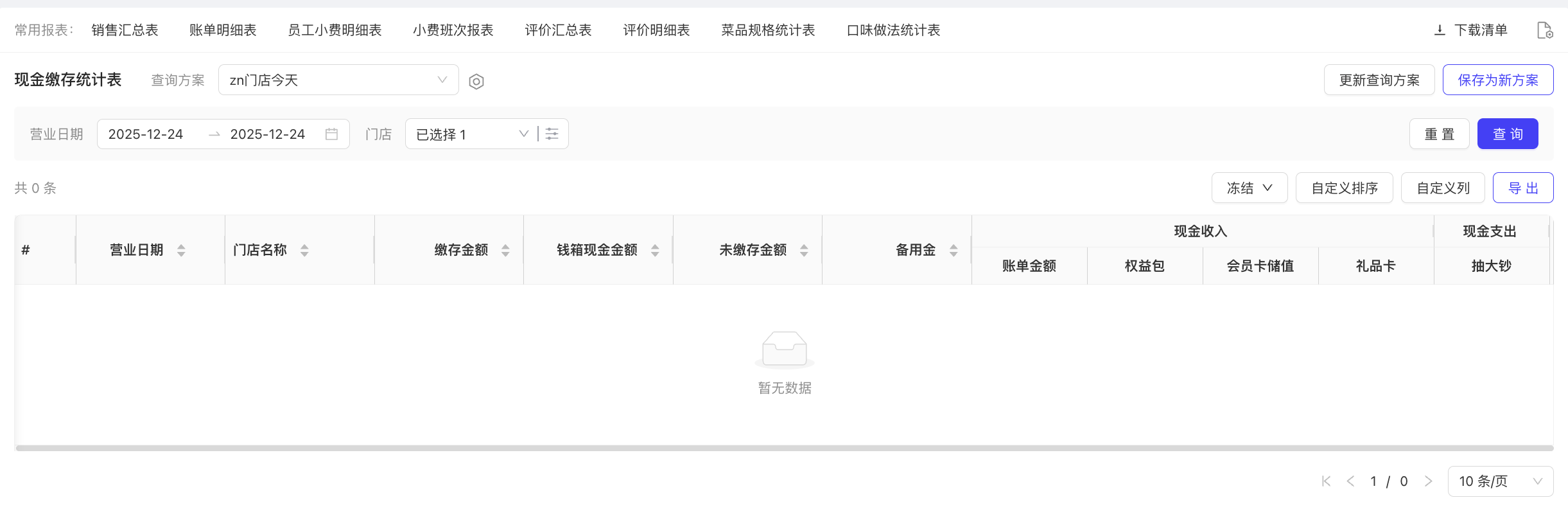Click the settings hexagon icon beside query scheme
This screenshot has height=518, width=1568.
pos(476,82)
